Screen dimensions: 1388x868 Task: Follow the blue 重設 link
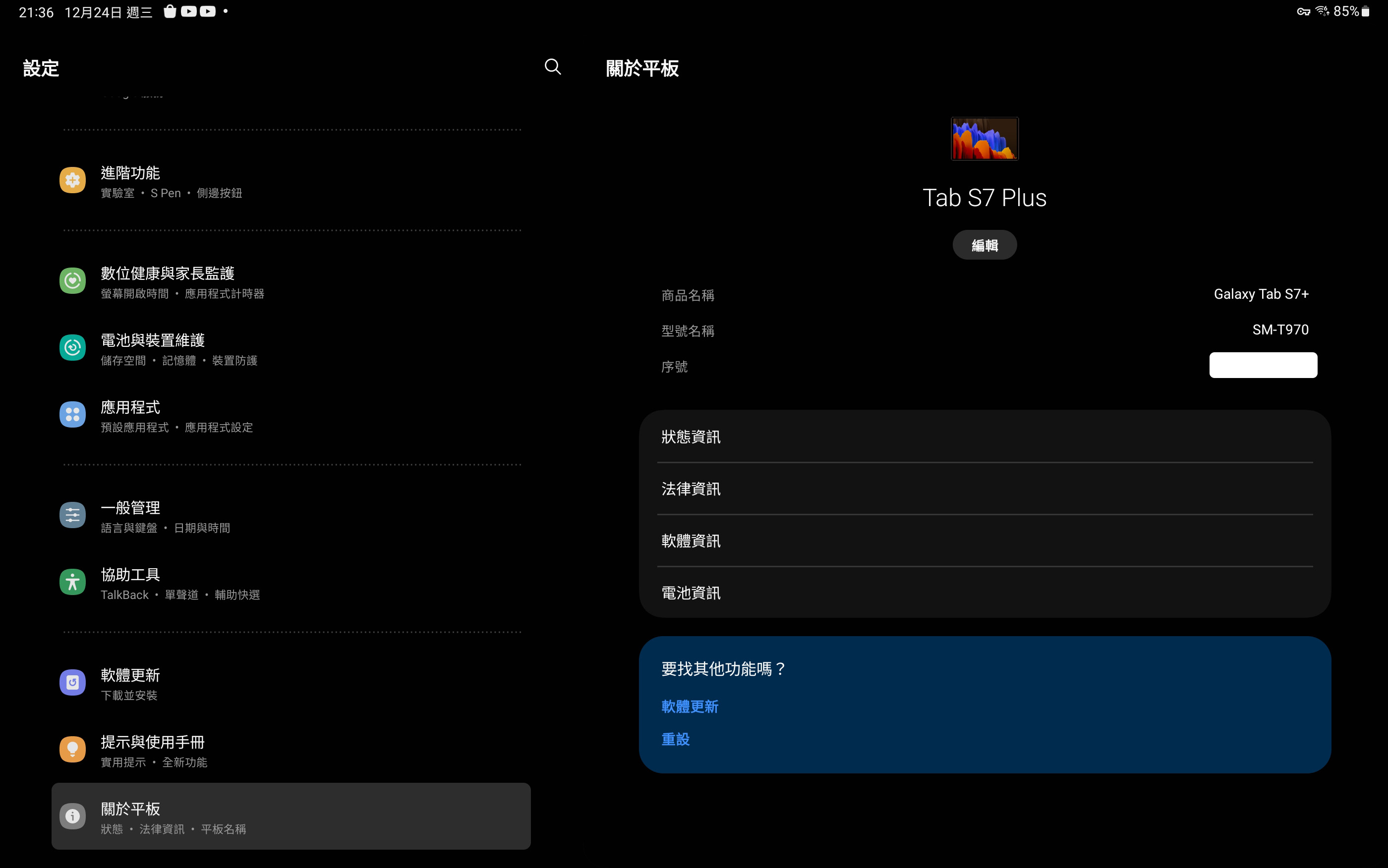click(675, 739)
